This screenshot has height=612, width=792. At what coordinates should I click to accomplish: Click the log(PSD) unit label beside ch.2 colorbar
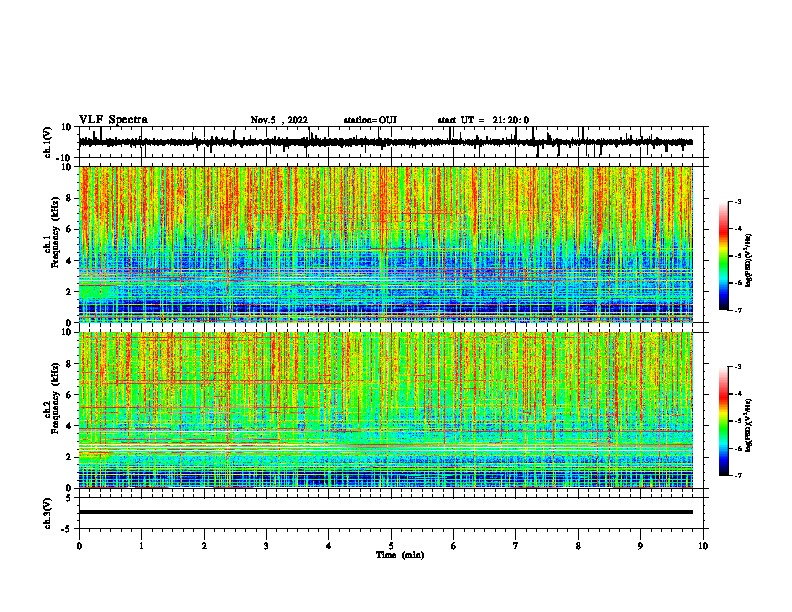coord(749,425)
